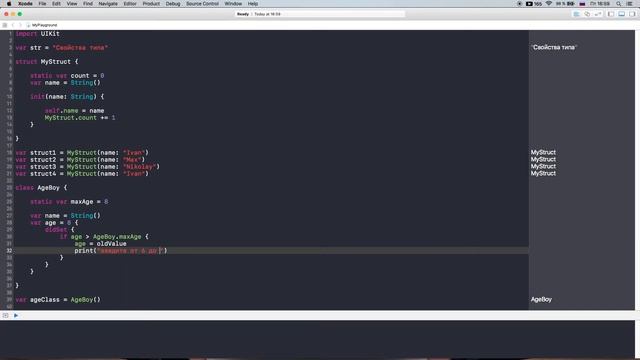Open Notification Center from menu bar
The image size is (640, 360).
[630, 4]
